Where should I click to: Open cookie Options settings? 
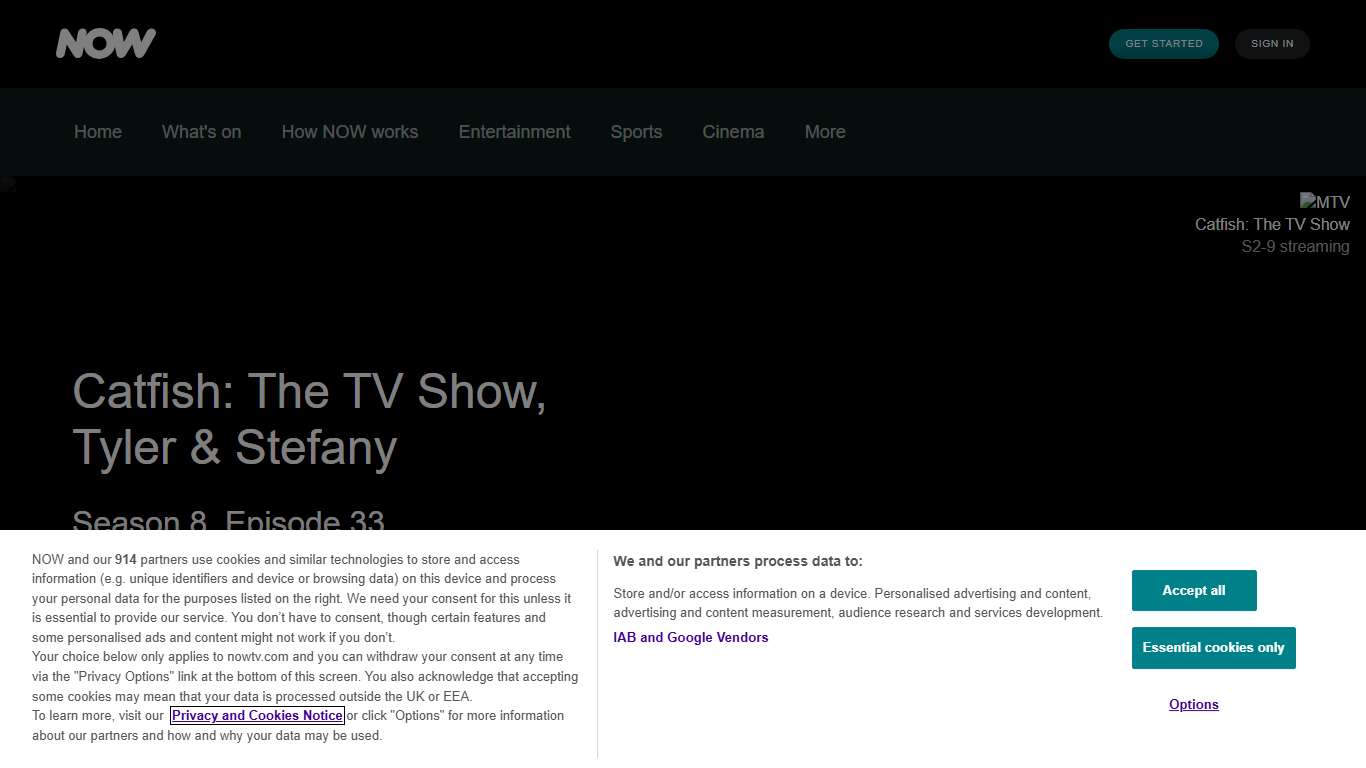coord(1193,704)
